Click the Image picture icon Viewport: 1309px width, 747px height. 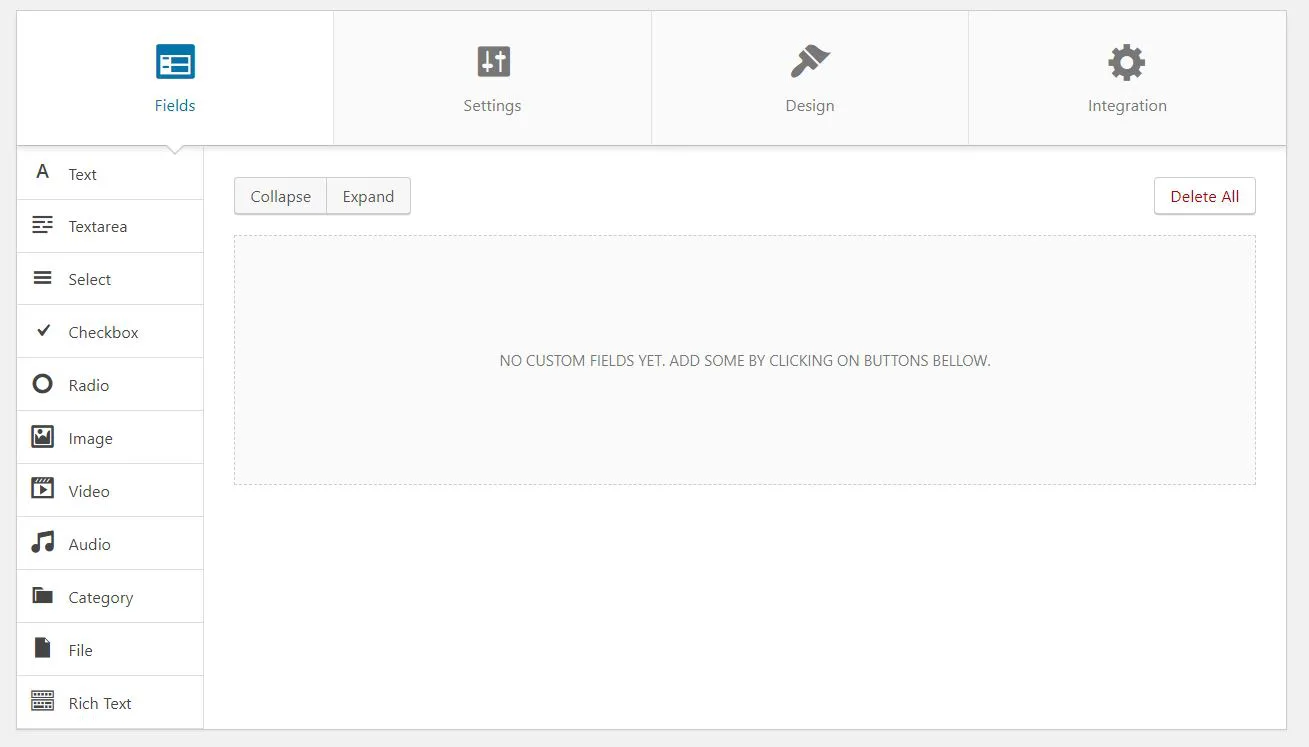tap(42, 437)
